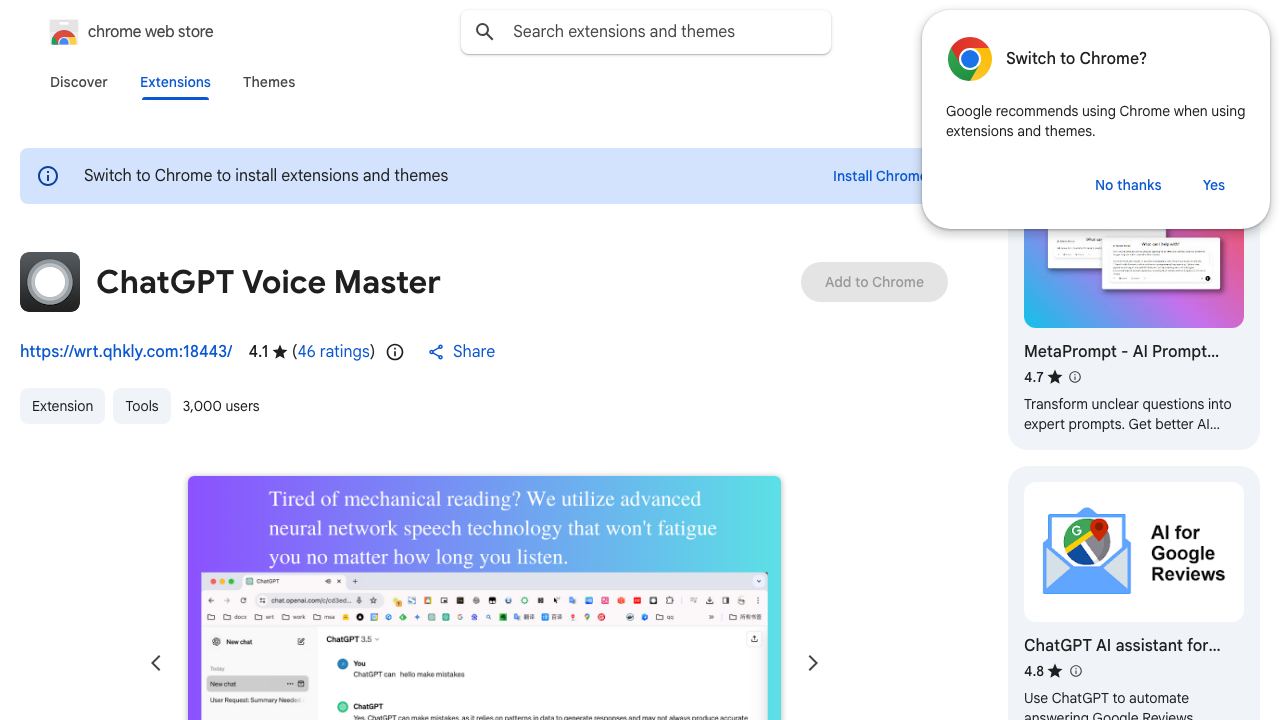The height and width of the screenshot is (720, 1280).
Task: Click the chrome web store title text
Action: point(151,32)
